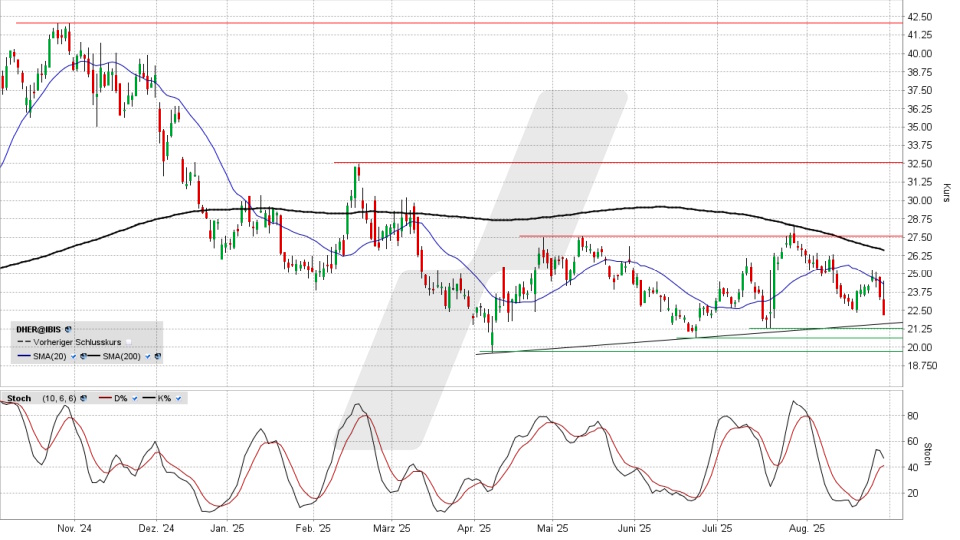Click the 38.75 price axis value
The image size is (960, 540).
pos(920,72)
